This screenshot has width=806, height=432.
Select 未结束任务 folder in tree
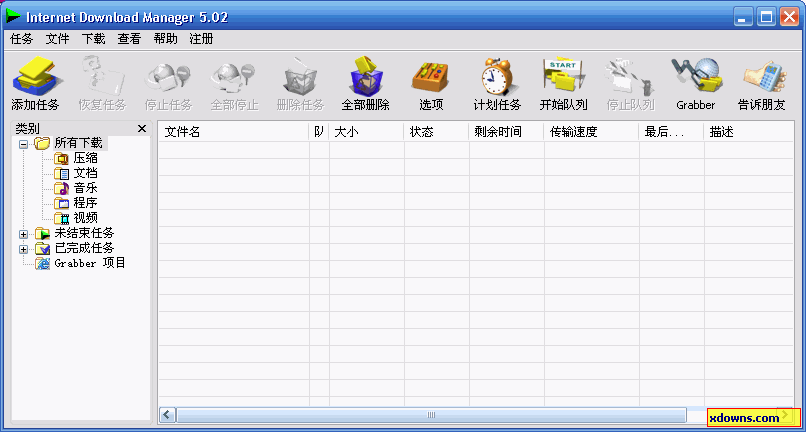[84, 233]
